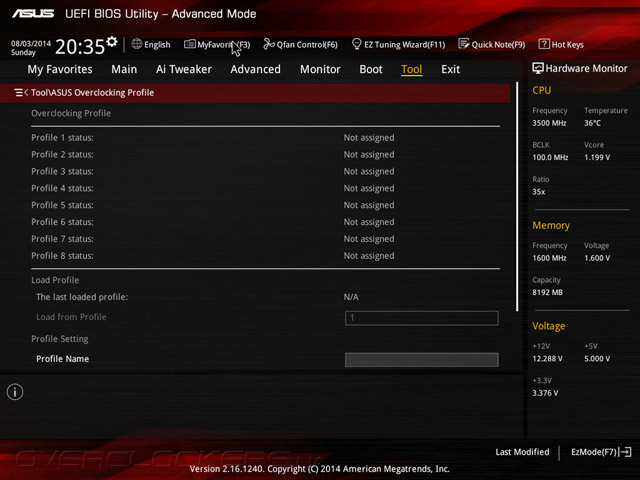Click The last loaded profile label
Screen dimensions: 640x480
82,297
